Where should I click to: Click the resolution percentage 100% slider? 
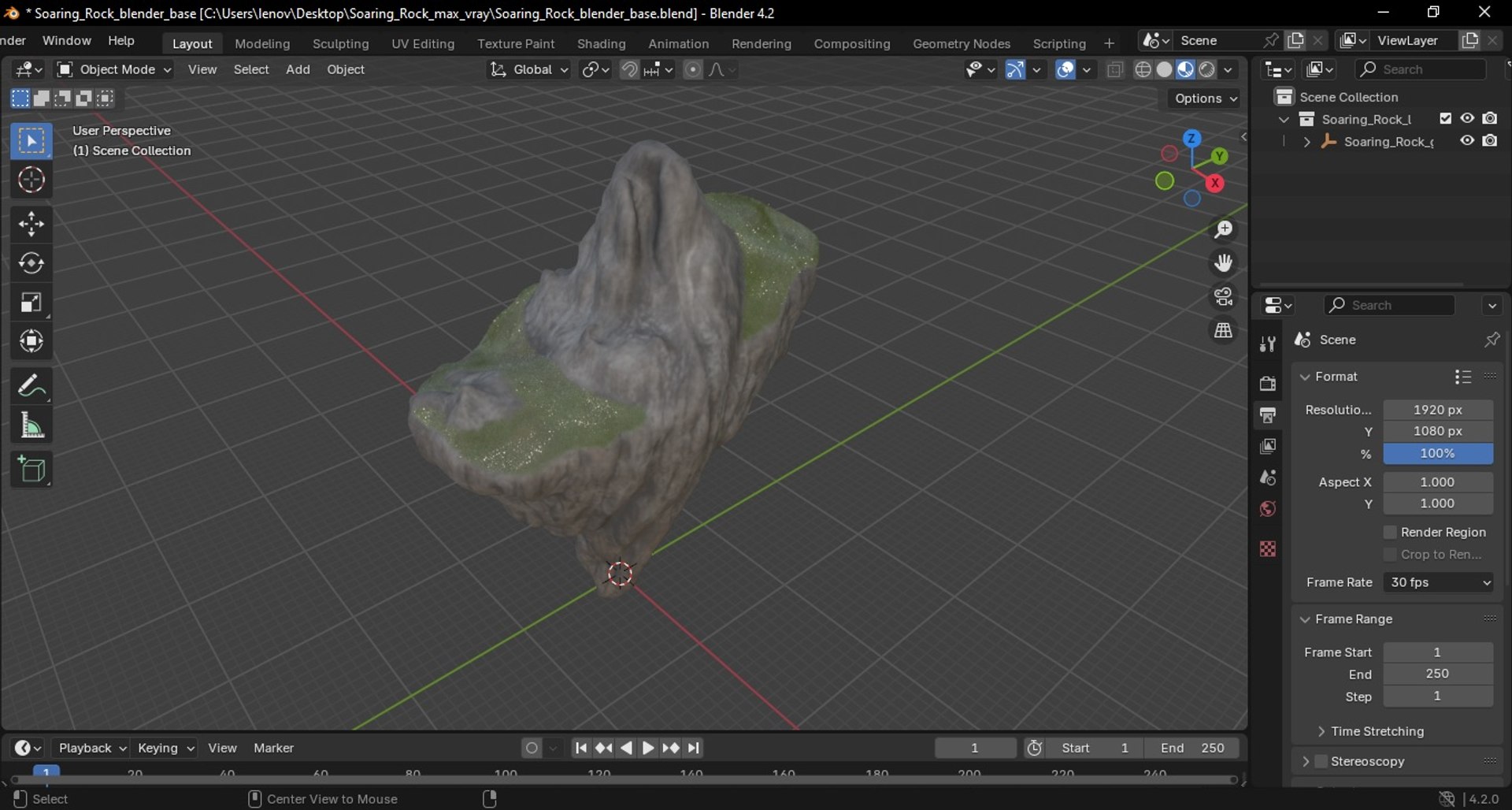[1438, 454]
